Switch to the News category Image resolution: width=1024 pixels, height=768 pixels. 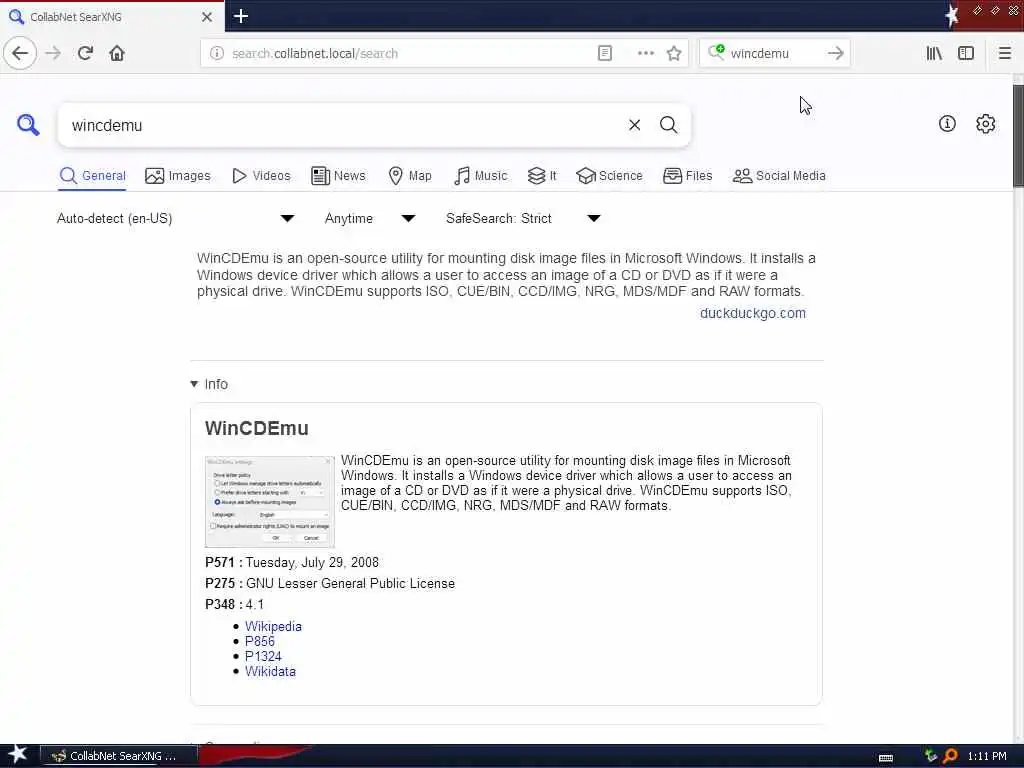(338, 176)
